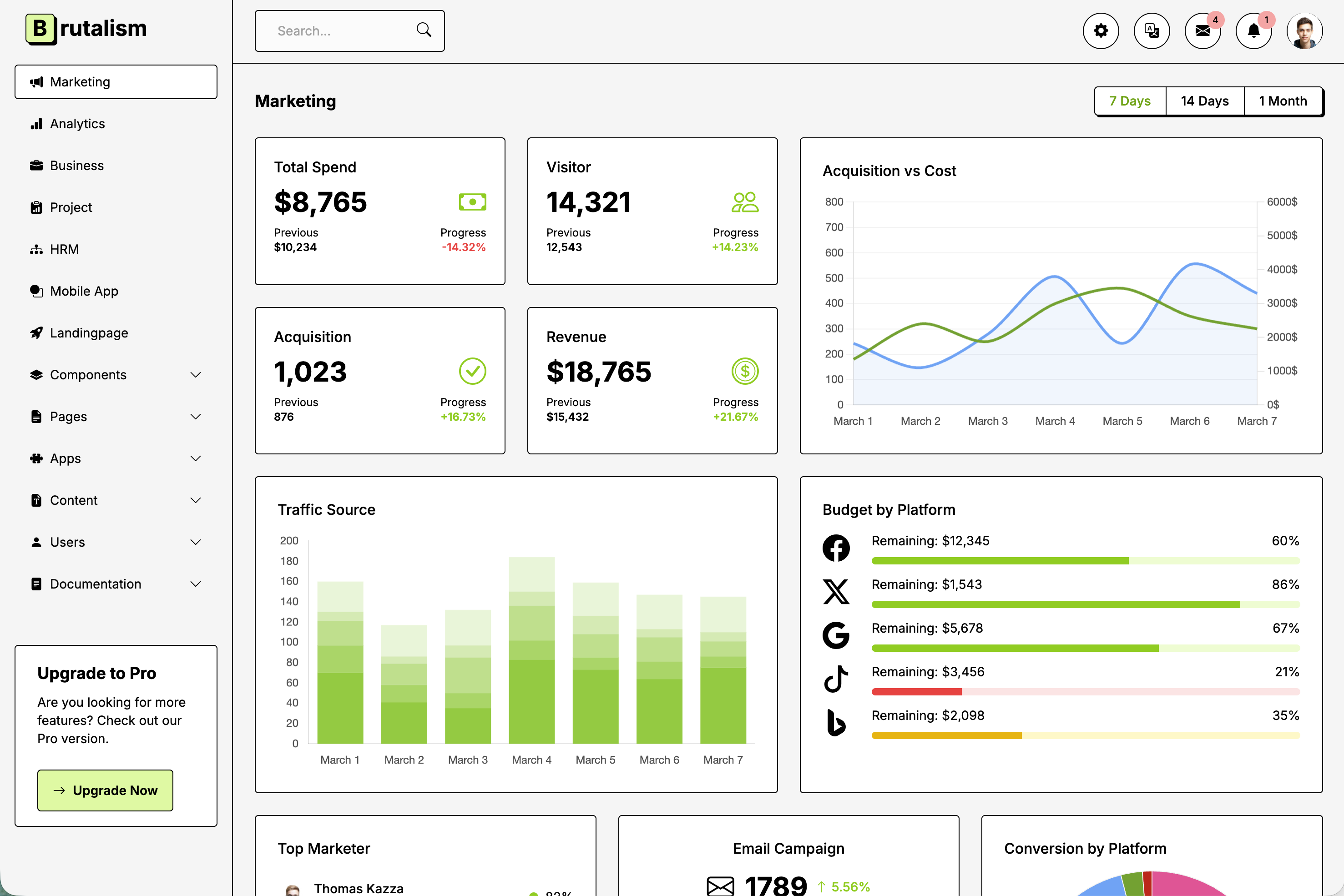This screenshot has height=896, width=1344.
Task: Click the Remaining: $1,543 label
Action: point(926,584)
